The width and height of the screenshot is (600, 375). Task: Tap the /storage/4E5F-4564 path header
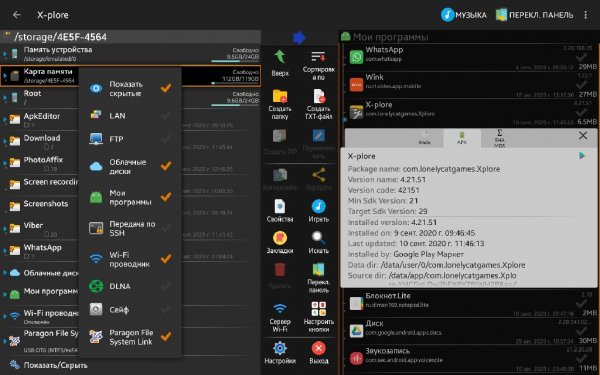tap(130, 37)
